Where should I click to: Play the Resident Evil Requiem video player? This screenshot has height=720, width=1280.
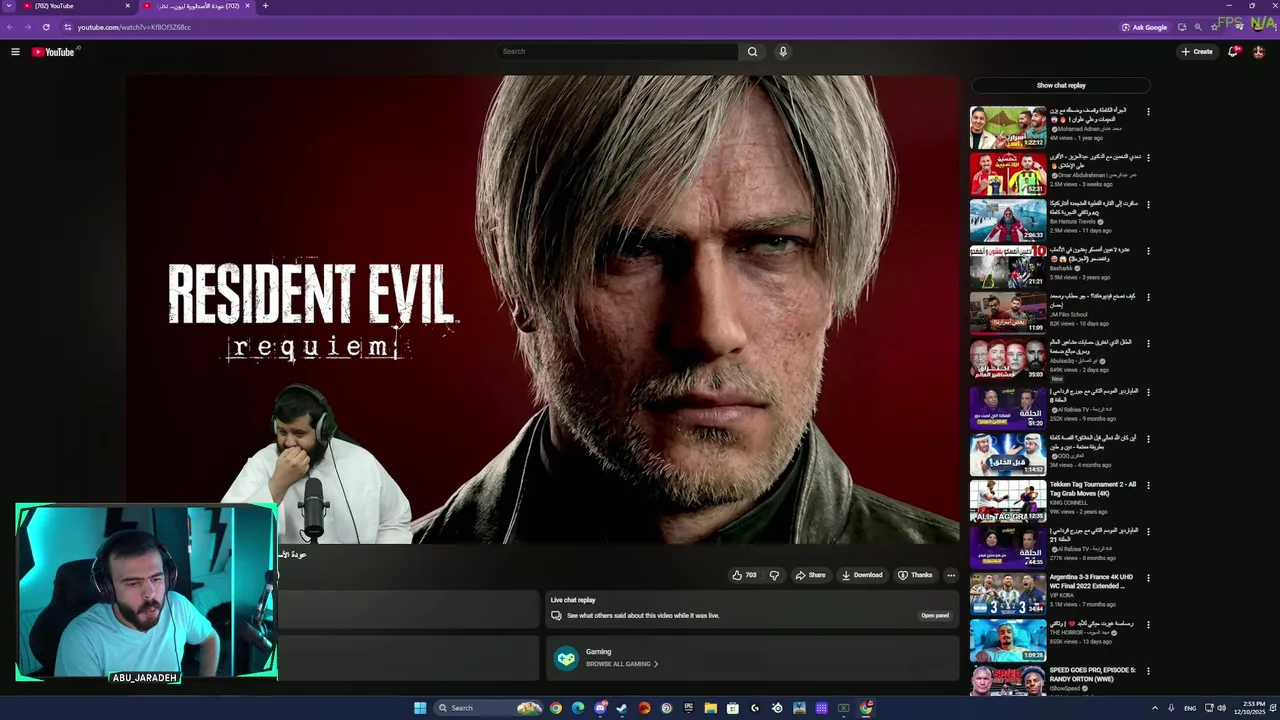(x=543, y=310)
